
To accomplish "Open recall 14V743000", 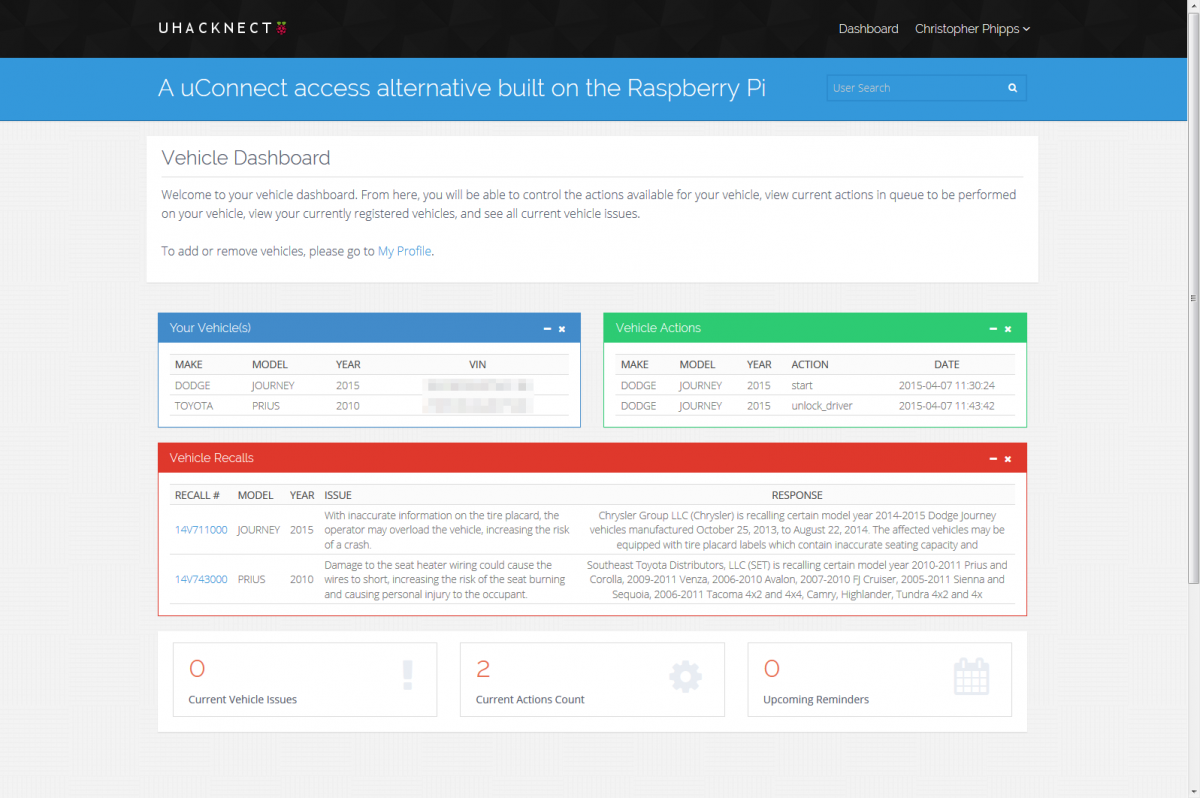I will pyautogui.click(x=201, y=579).
